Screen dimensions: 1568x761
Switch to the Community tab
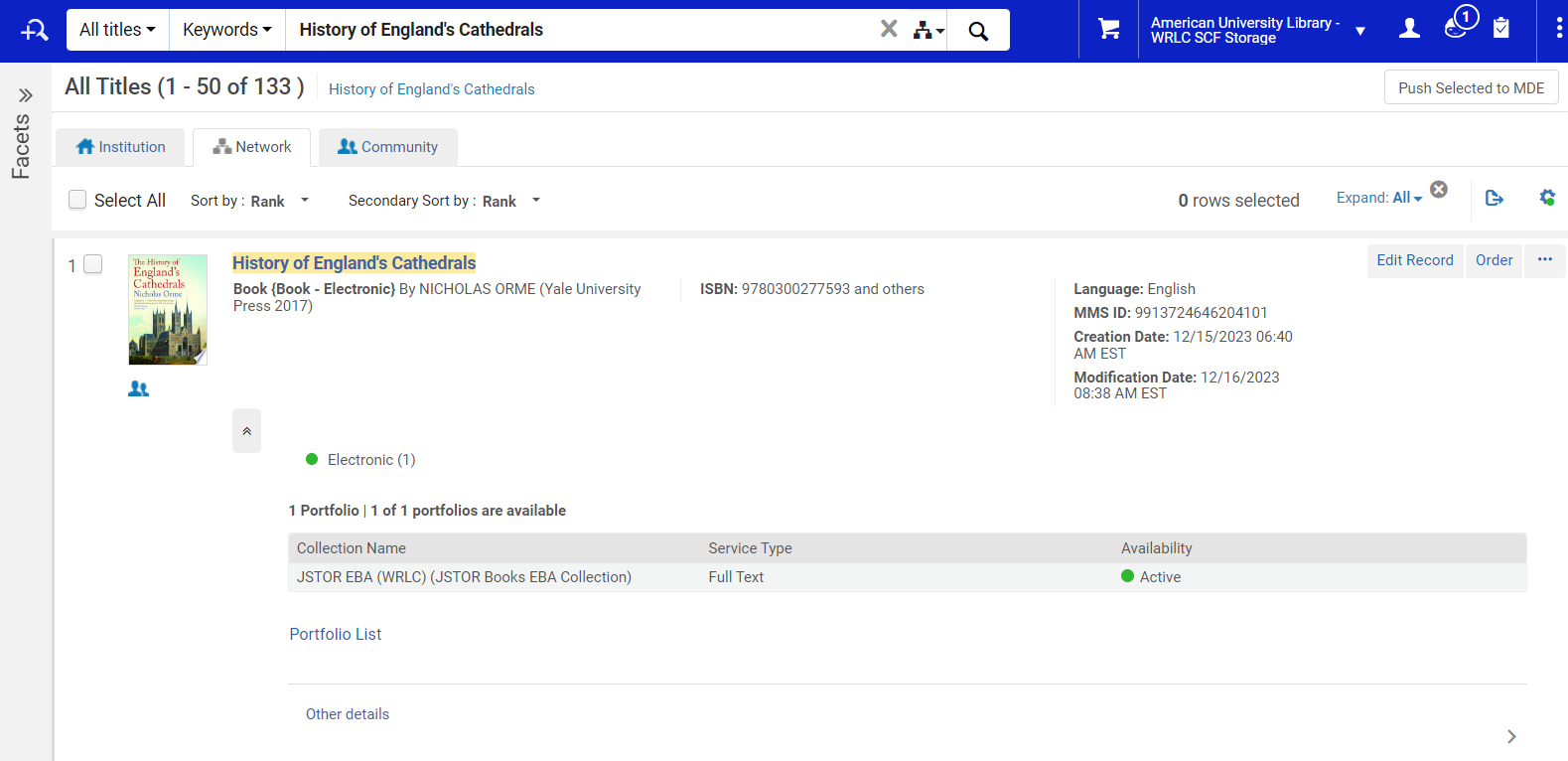(x=387, y=147)
